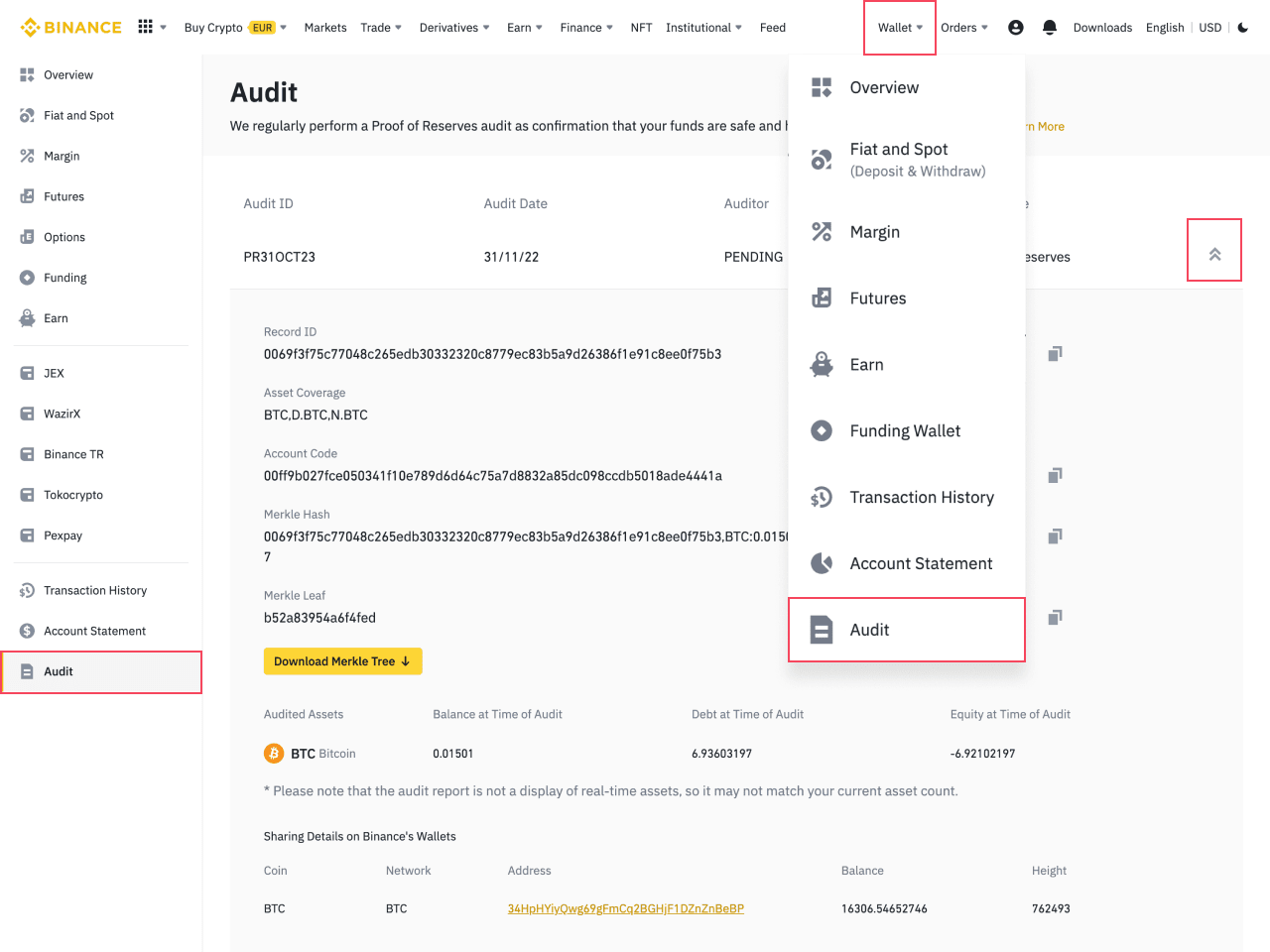Image resolution: width=1270 pixels, height=952 pixels.
Task: Click Transaction History icon in dropdown
Action: point(822,498)
